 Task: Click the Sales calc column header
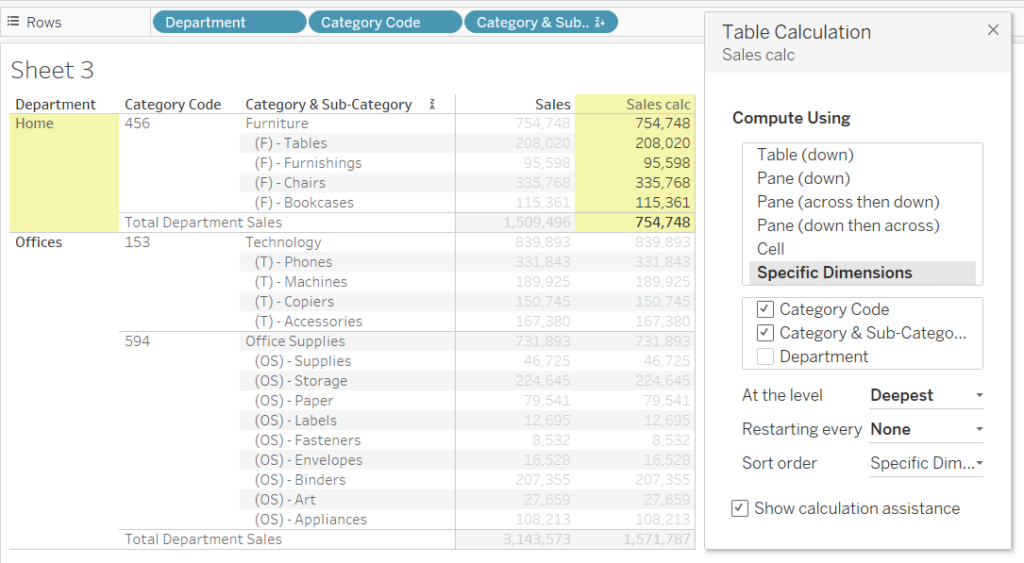(x=657, y=104)
